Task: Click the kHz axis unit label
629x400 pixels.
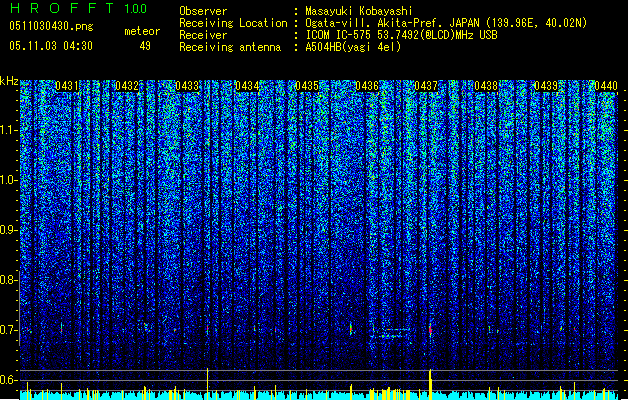Action: [x=9, y=81]
